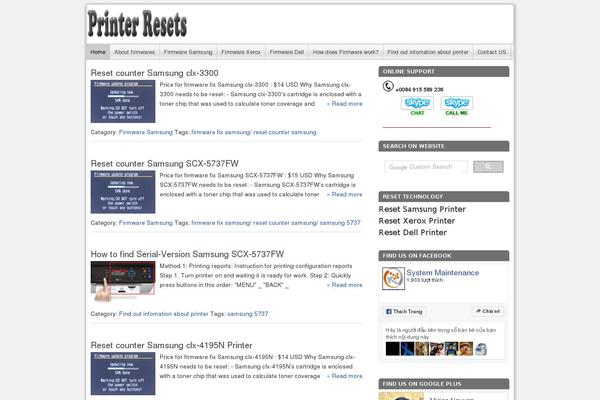The width and height of the screenshot is (600, 400).
Task: Like page with Thích Trang button
Action: pyautogui.click(x=404, y=312)
